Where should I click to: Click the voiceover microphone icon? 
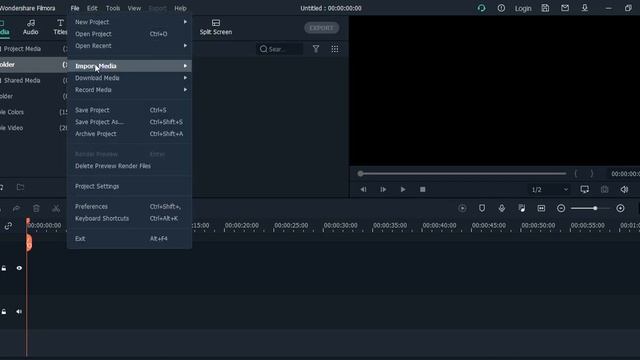point(502,208)
